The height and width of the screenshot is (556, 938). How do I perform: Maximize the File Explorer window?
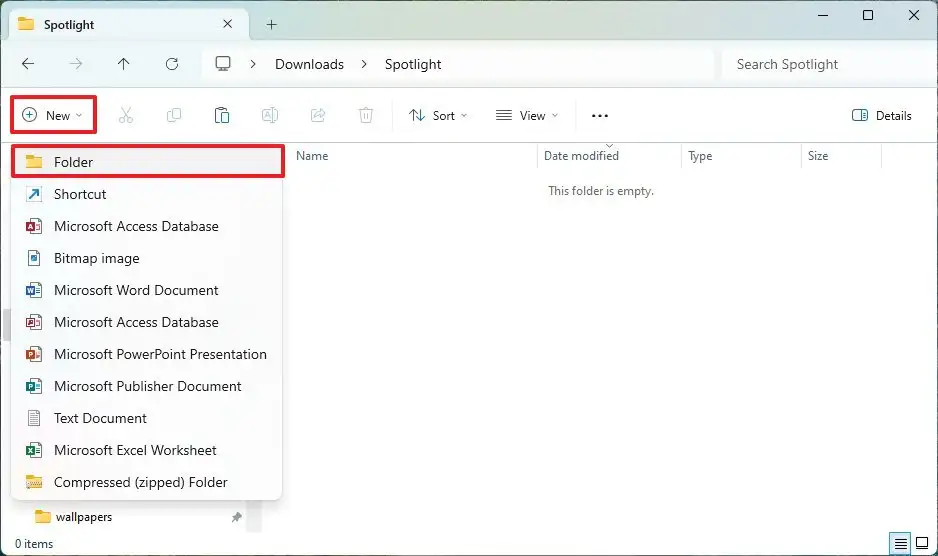(868, 15)
